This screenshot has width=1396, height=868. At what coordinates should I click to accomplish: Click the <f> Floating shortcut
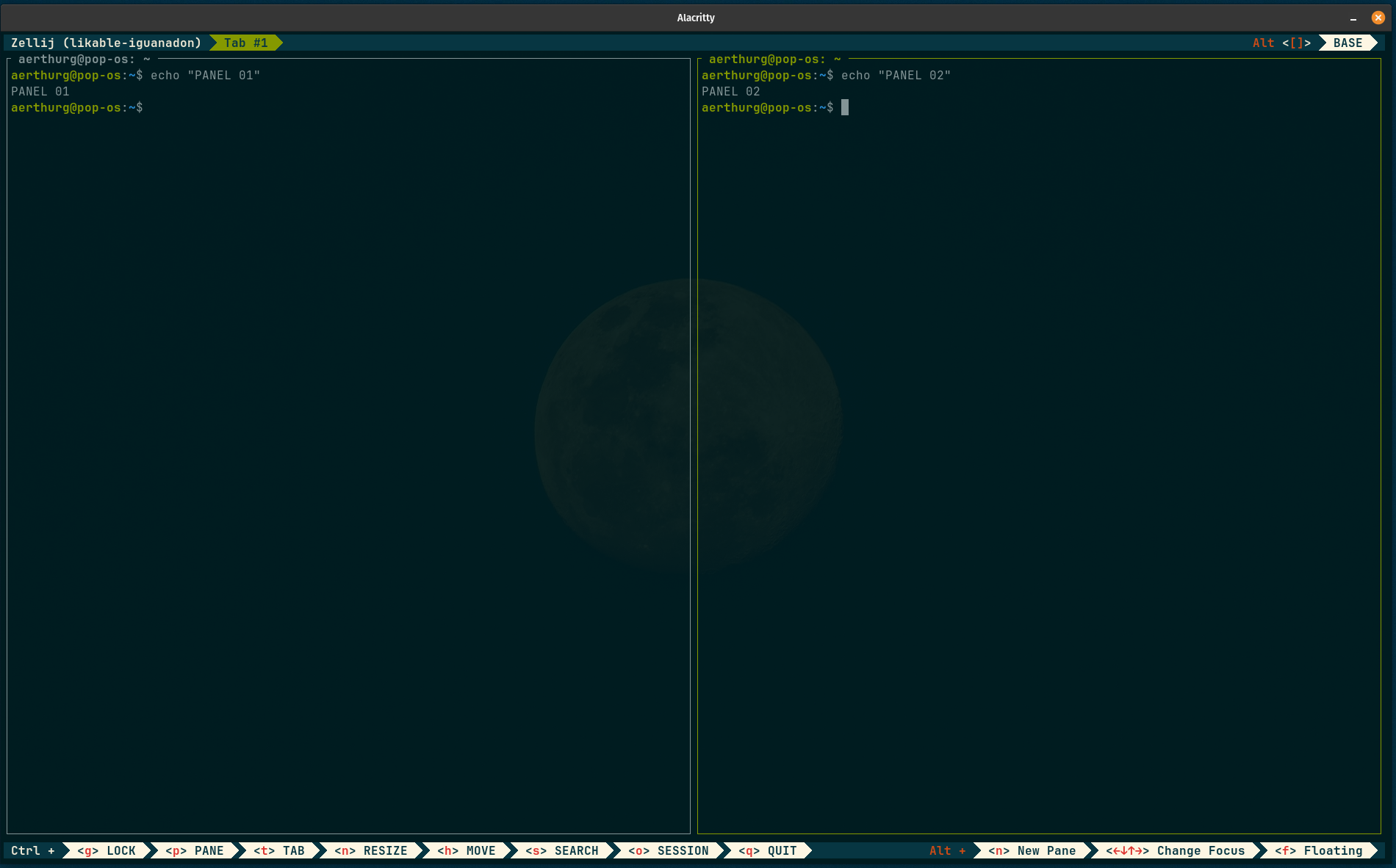(x=1319, y=850)
